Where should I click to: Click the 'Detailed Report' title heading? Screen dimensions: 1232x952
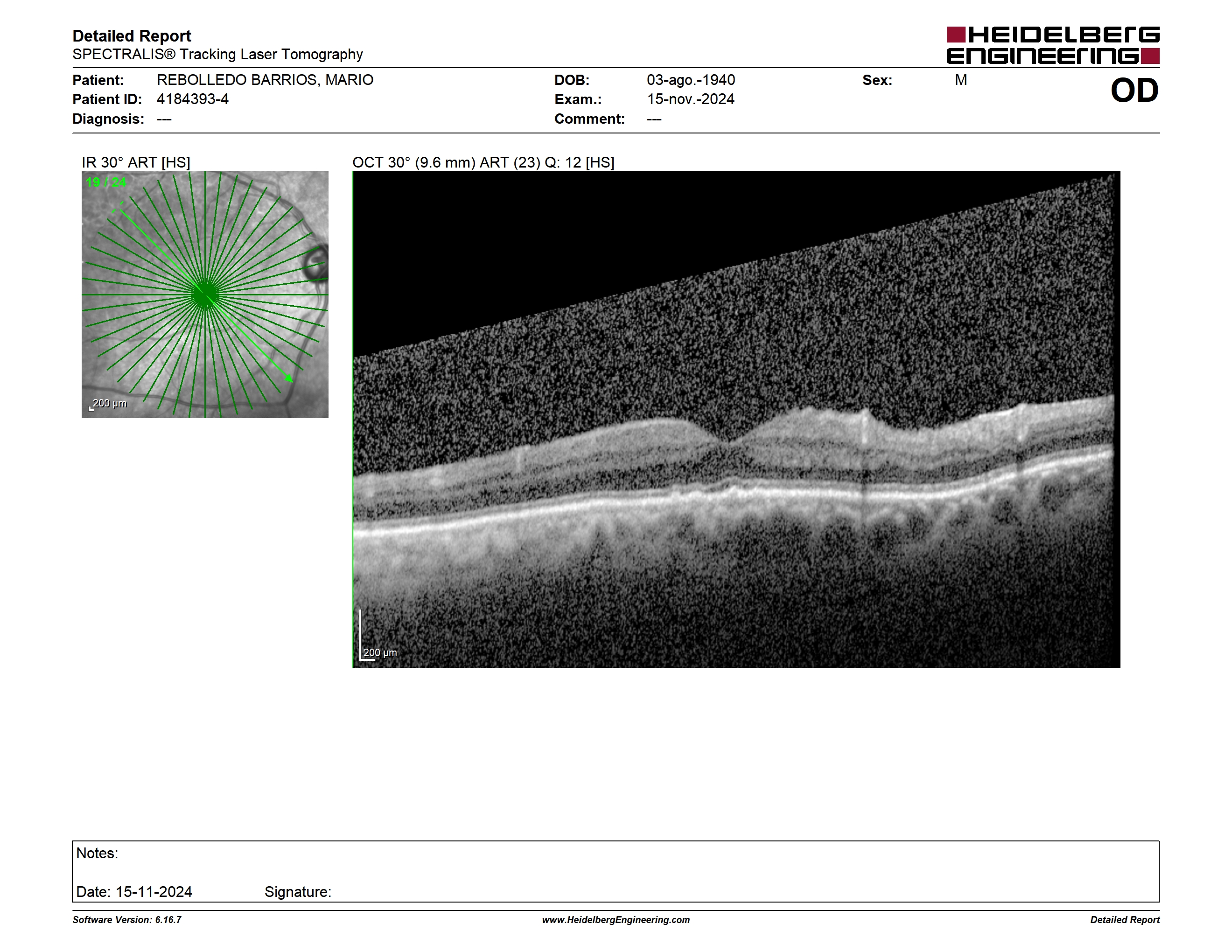coord(132,36)
